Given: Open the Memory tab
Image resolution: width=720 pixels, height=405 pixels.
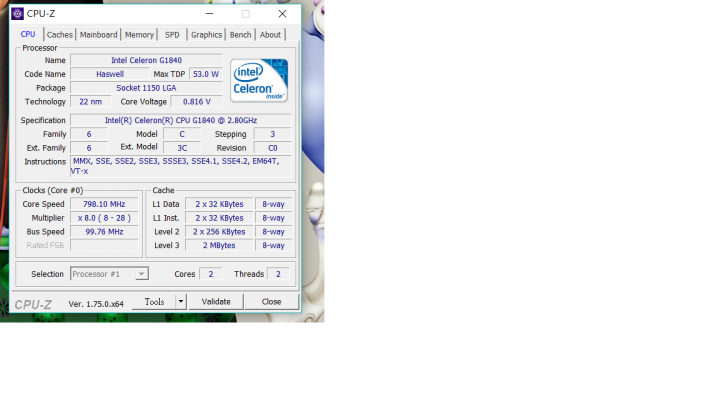Looking at the screenshot, I should [139, 35].
